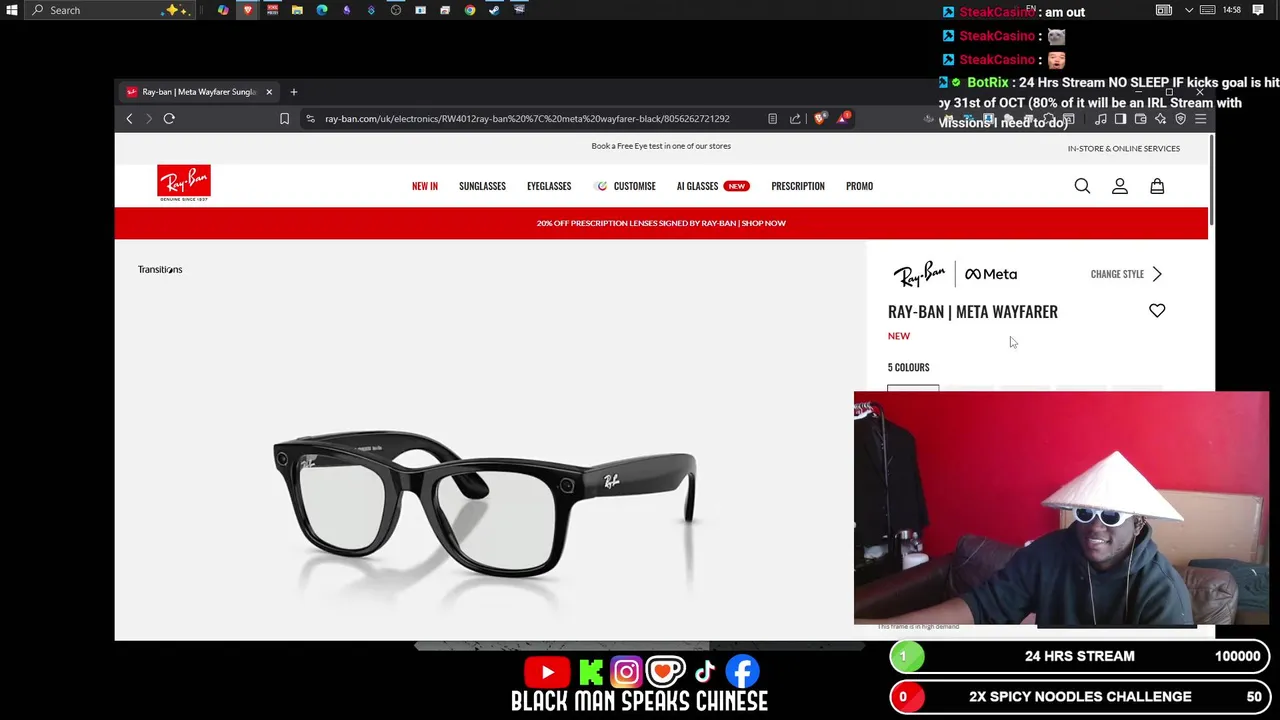Viewport: 1280px width, 720px height.
Task: Select the first colour swatch
Action: [913, 388]
